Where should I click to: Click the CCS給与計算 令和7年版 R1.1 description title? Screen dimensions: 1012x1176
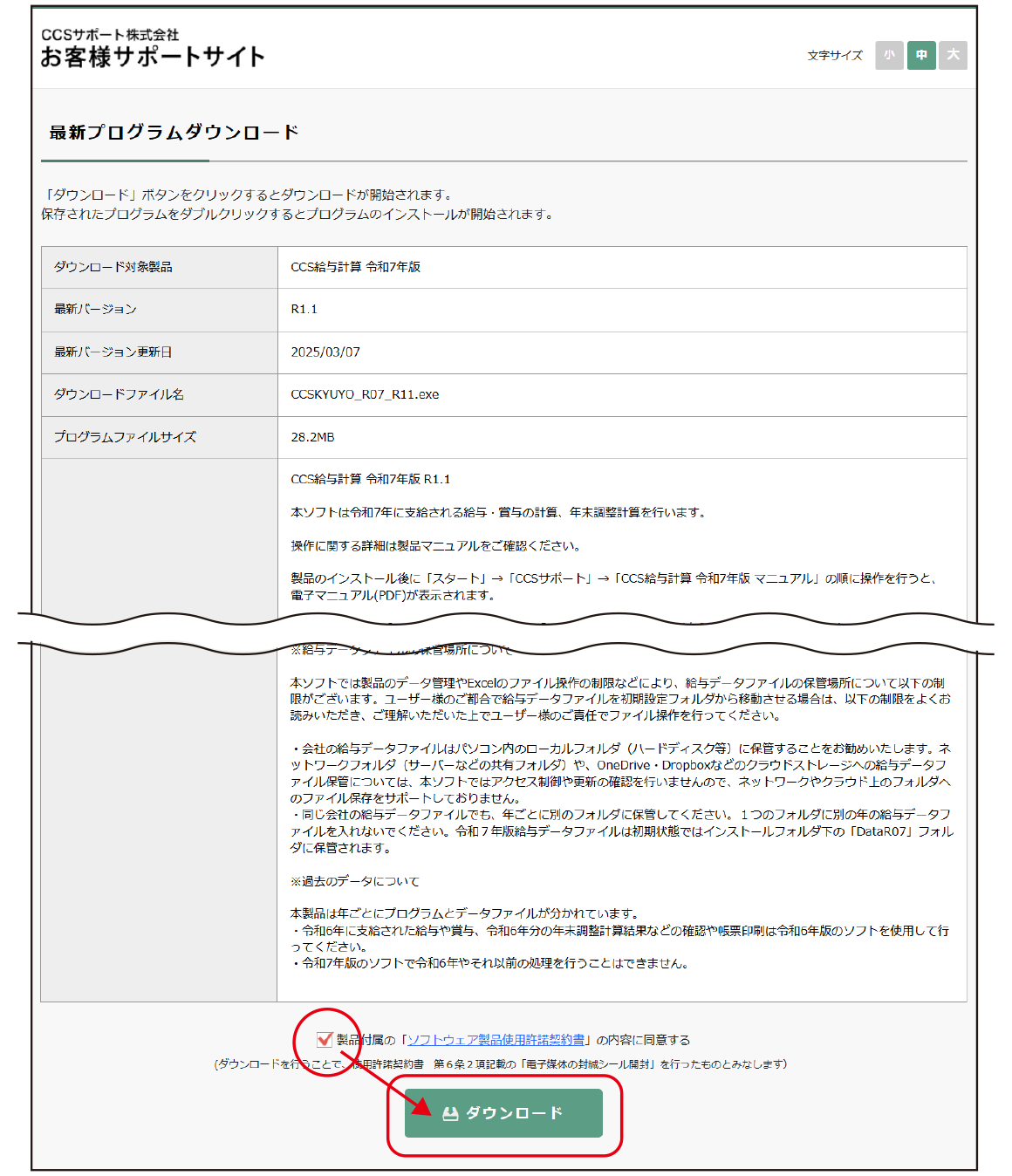click(x=371, y=479)
